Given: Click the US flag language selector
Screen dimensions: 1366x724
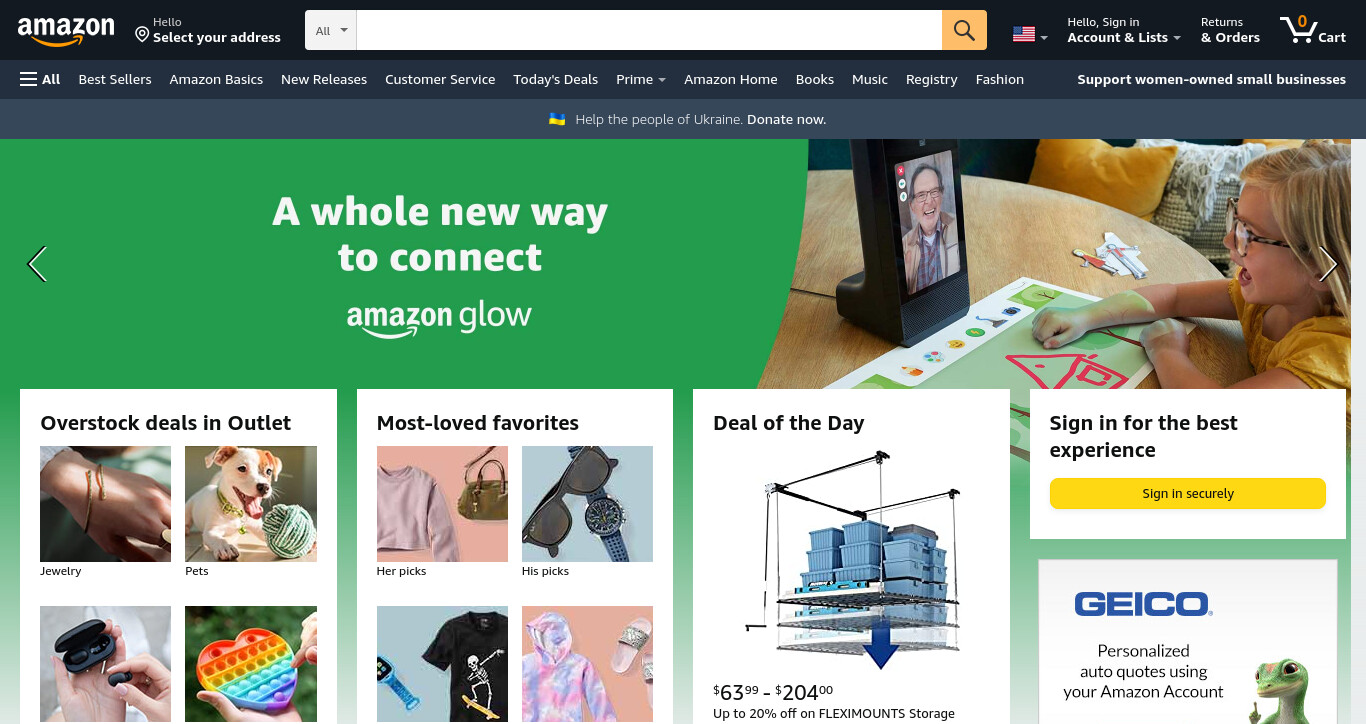Looking at the screenshot, I should (1029, 34).
